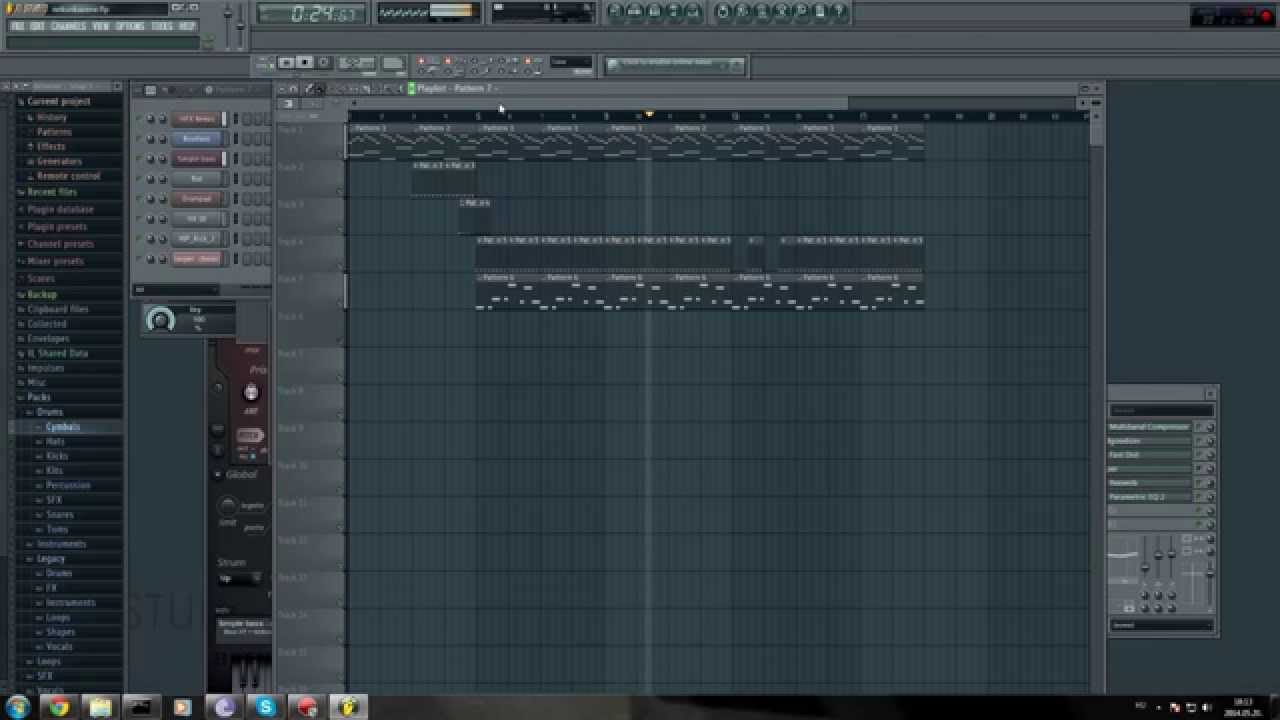Collapse the Packs folder in the browser
The height and width of the screenshot is (720, 1280).
39,397
